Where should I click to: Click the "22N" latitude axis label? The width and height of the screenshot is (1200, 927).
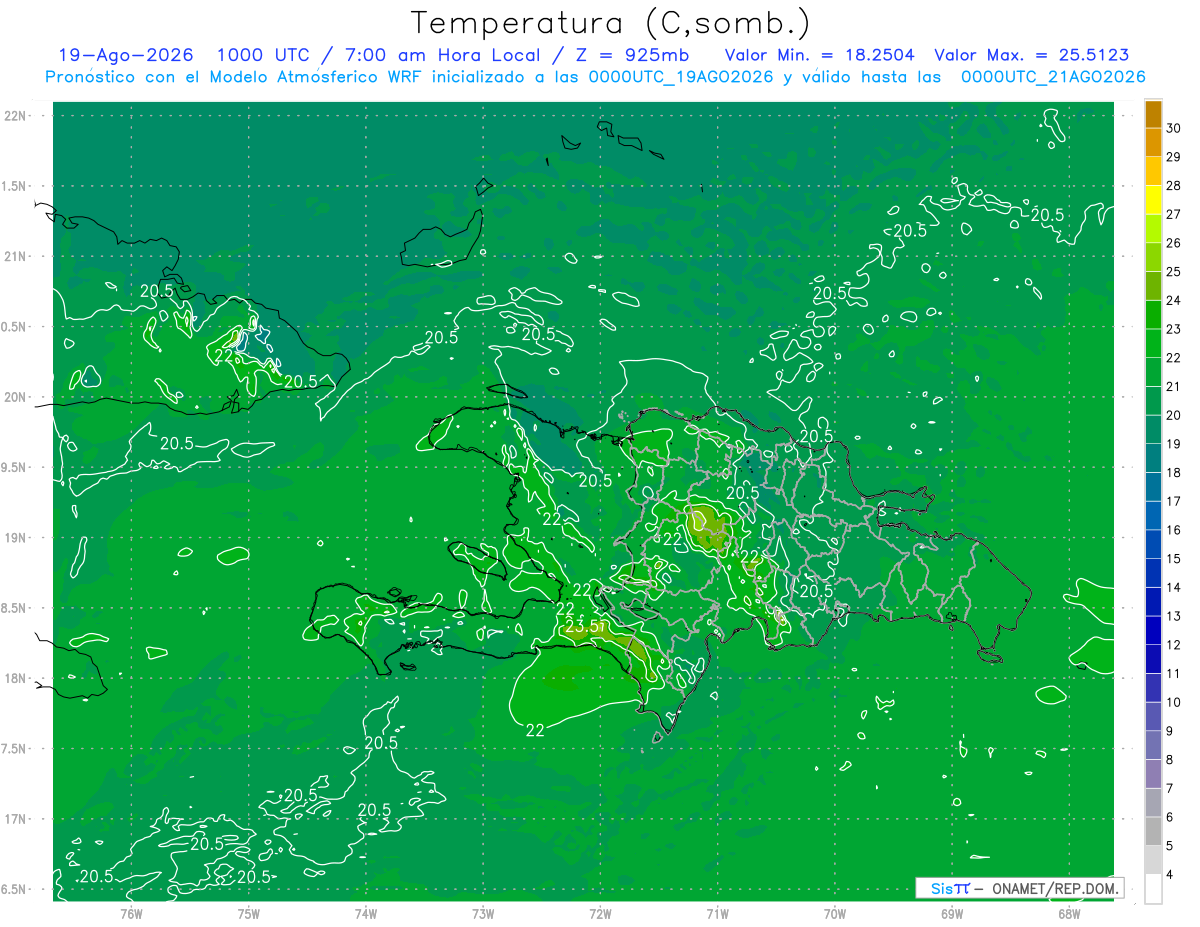(x=15, y=116)
